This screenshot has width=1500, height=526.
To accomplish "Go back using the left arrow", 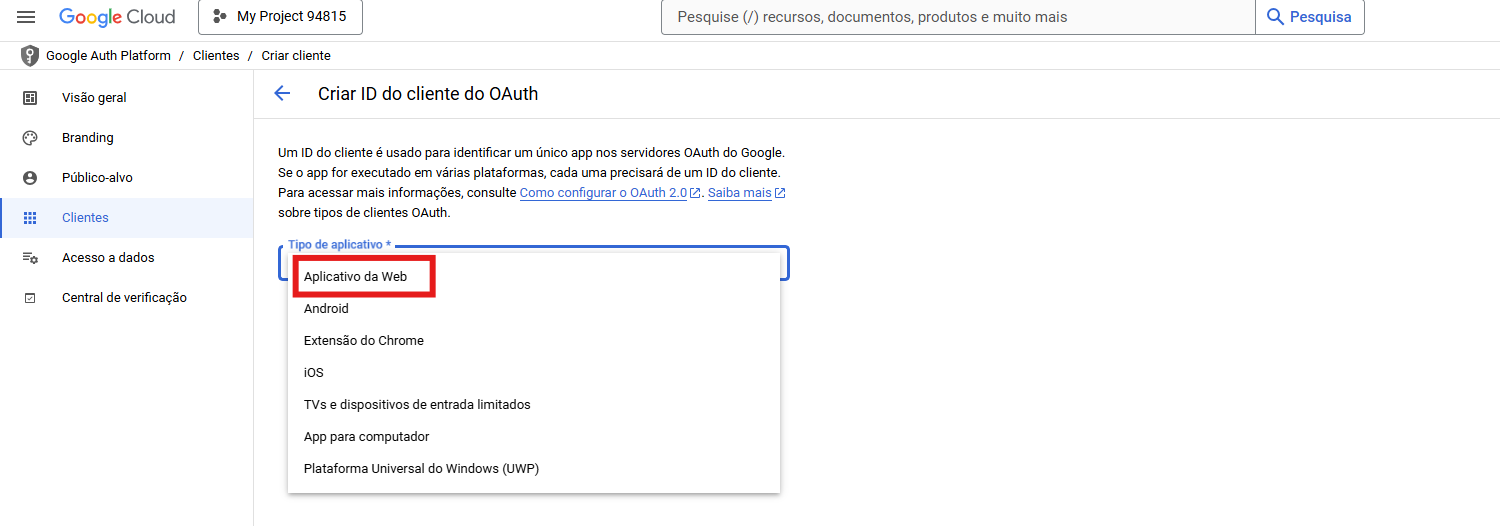I will point(282,94).
